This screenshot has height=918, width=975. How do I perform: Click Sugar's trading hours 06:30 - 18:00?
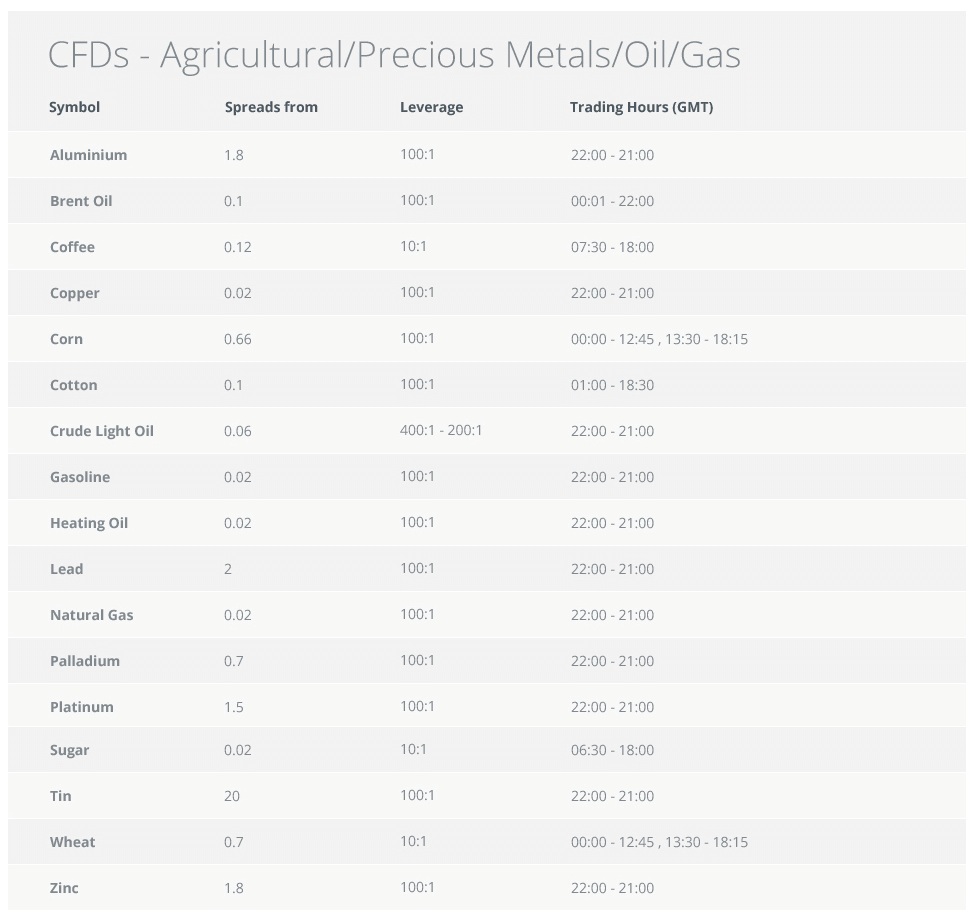click(612, 750)
